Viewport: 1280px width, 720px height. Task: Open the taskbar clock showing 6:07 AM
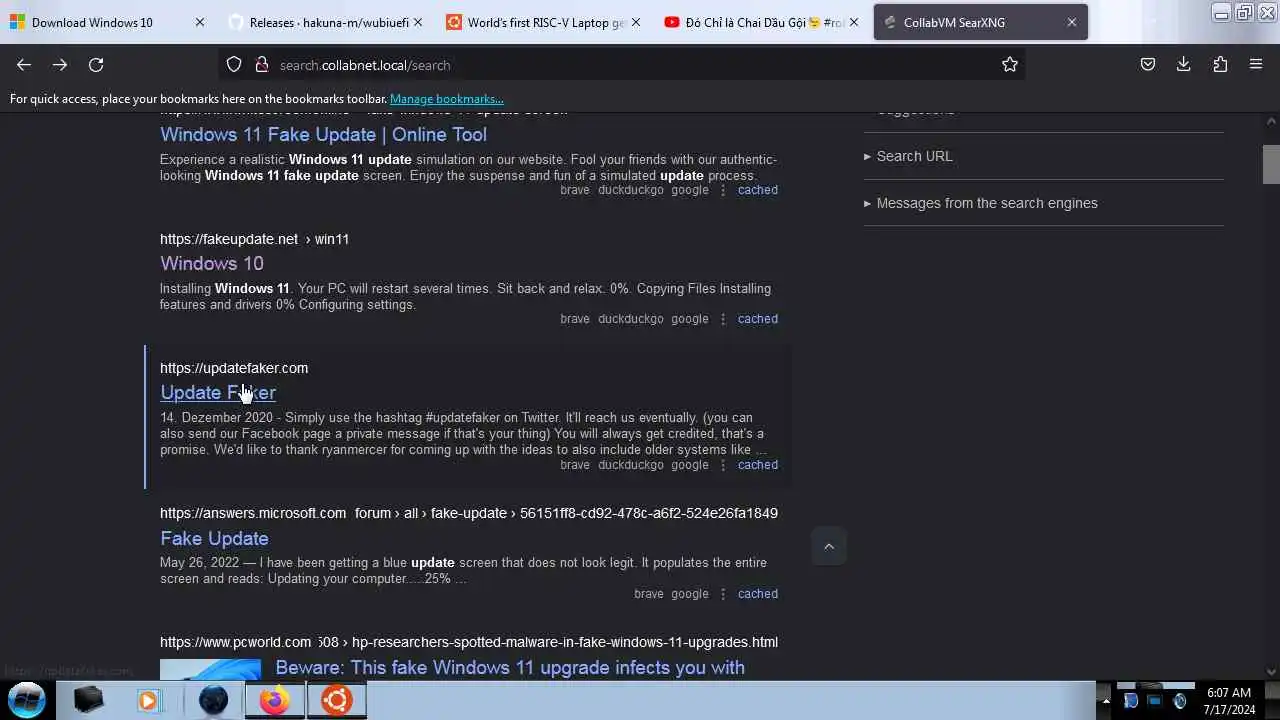click(1229, 701)
